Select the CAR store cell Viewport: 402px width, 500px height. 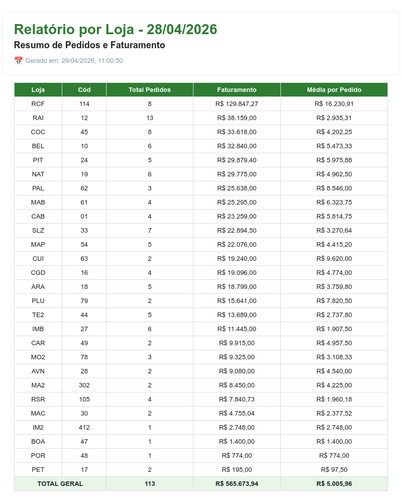pyautogui.click(x=38, y=343)
